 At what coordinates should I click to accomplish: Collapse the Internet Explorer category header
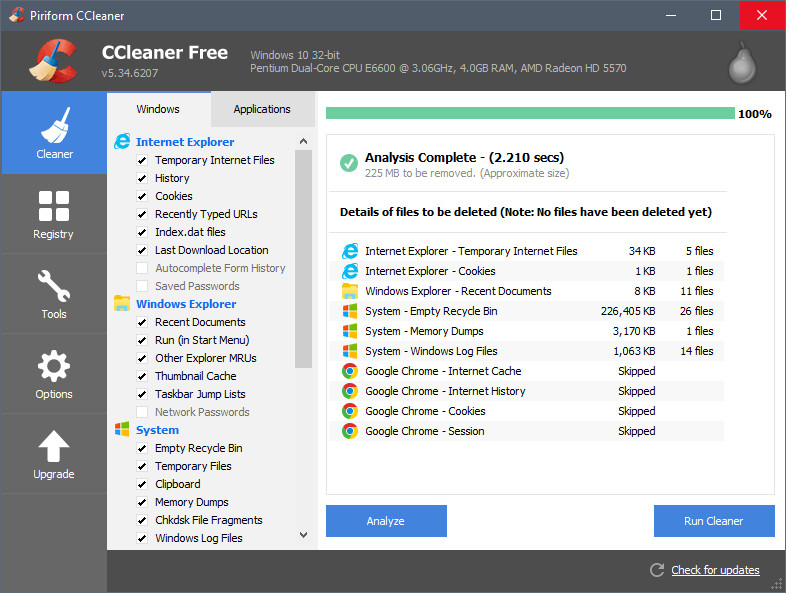coord(185,142)
